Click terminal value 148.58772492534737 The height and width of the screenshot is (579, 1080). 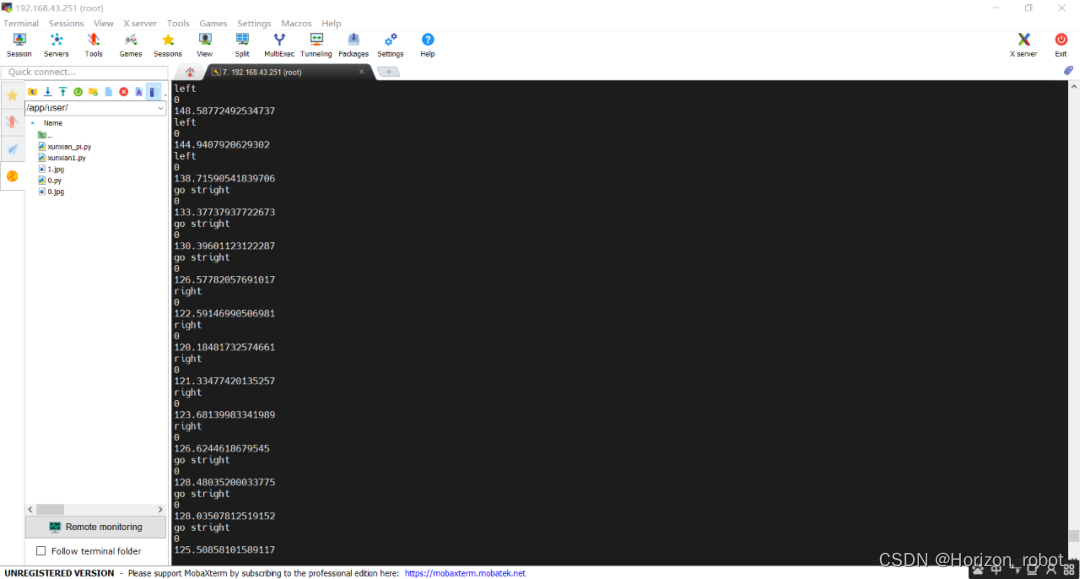coord(225,111)
